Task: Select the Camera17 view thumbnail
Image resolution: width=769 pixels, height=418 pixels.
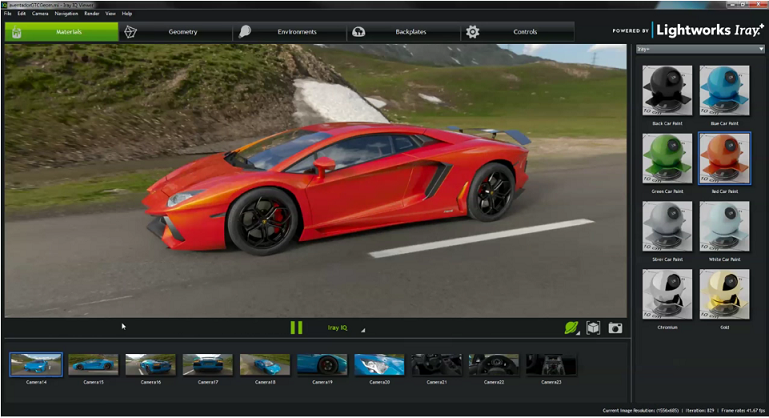Action: pyautogui.click(x=207, y=365)
